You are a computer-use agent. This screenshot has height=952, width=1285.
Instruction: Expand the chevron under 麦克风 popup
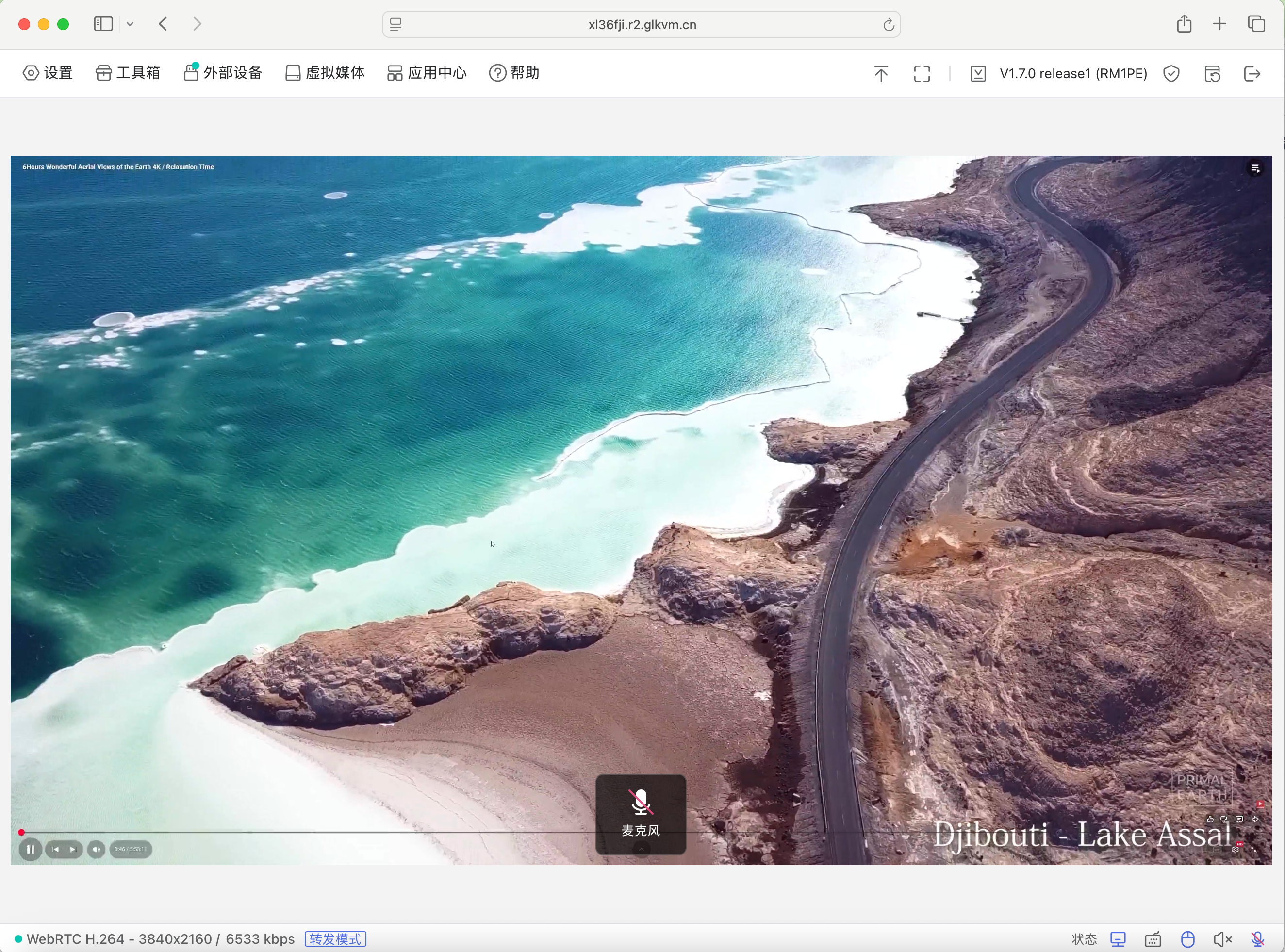coord(641,849)
